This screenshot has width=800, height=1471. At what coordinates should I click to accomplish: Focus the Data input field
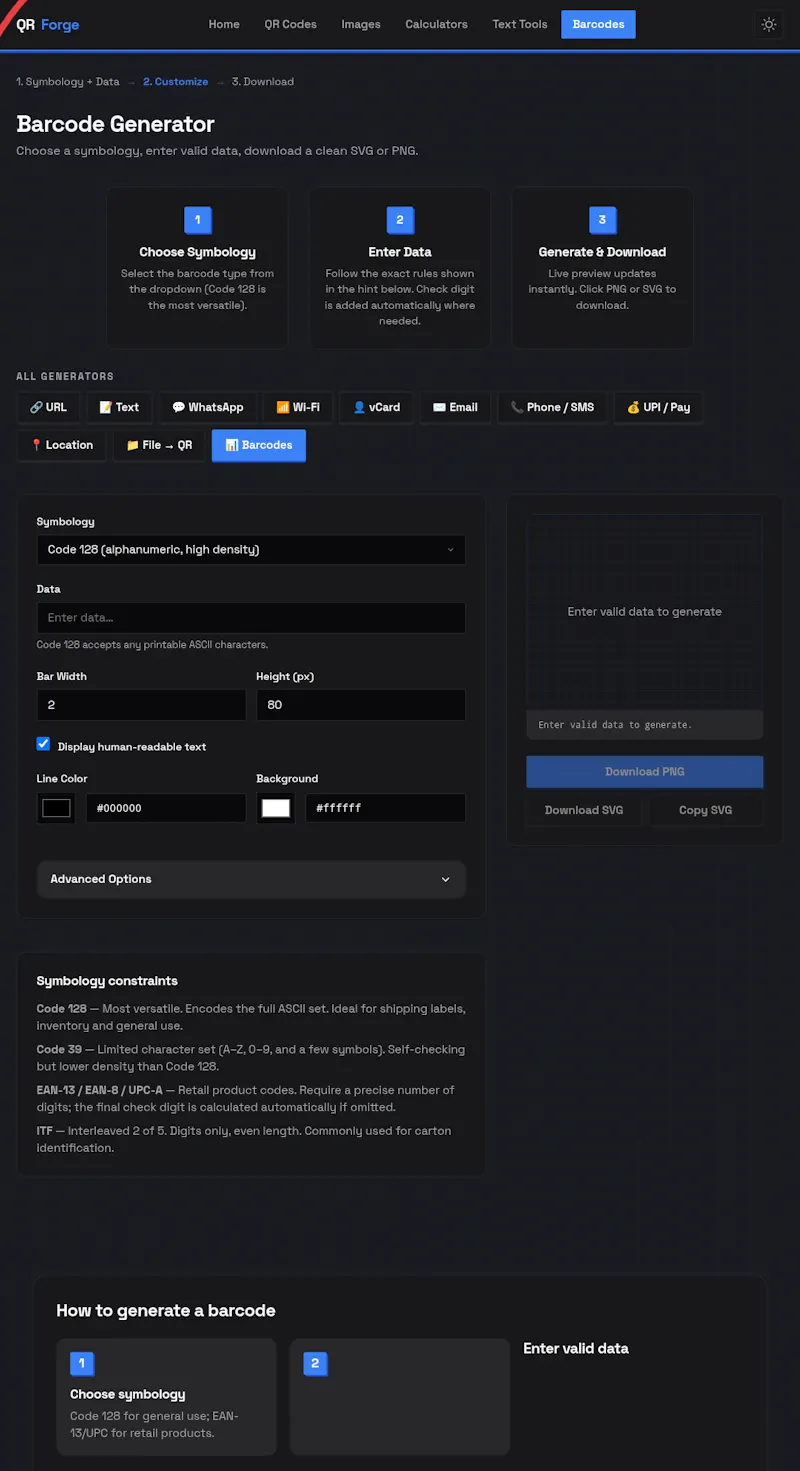pyautogui.click(x=251, y=617)
